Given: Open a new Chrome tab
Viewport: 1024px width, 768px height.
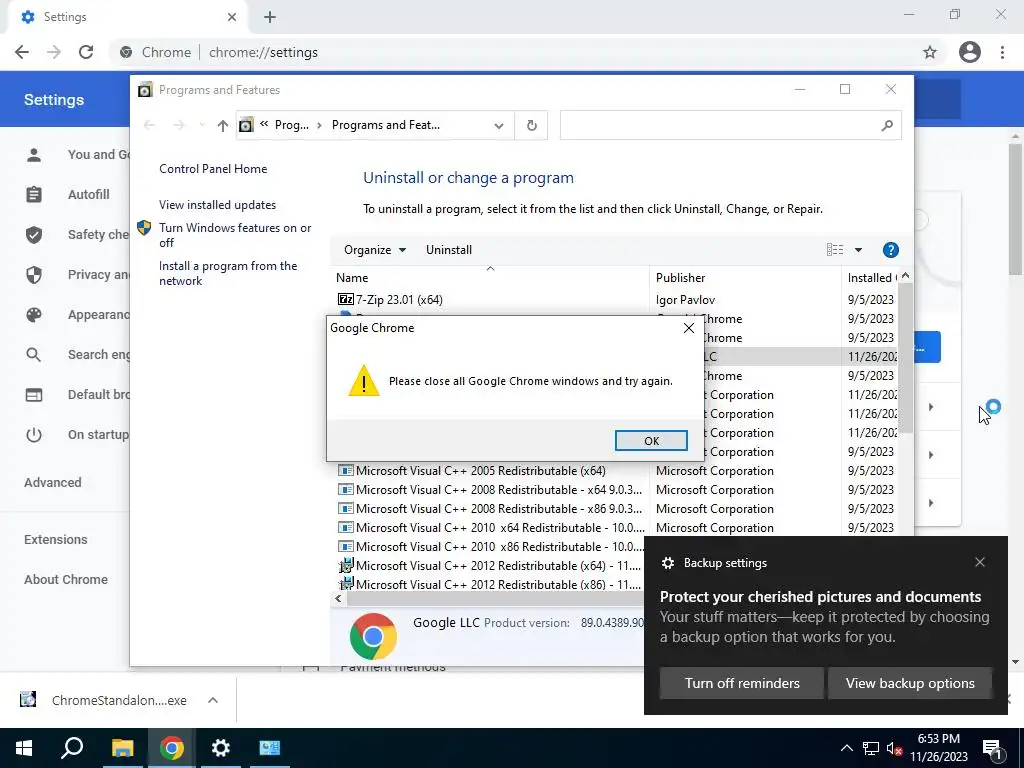Looking at the screenshot, I should point(270,17).
